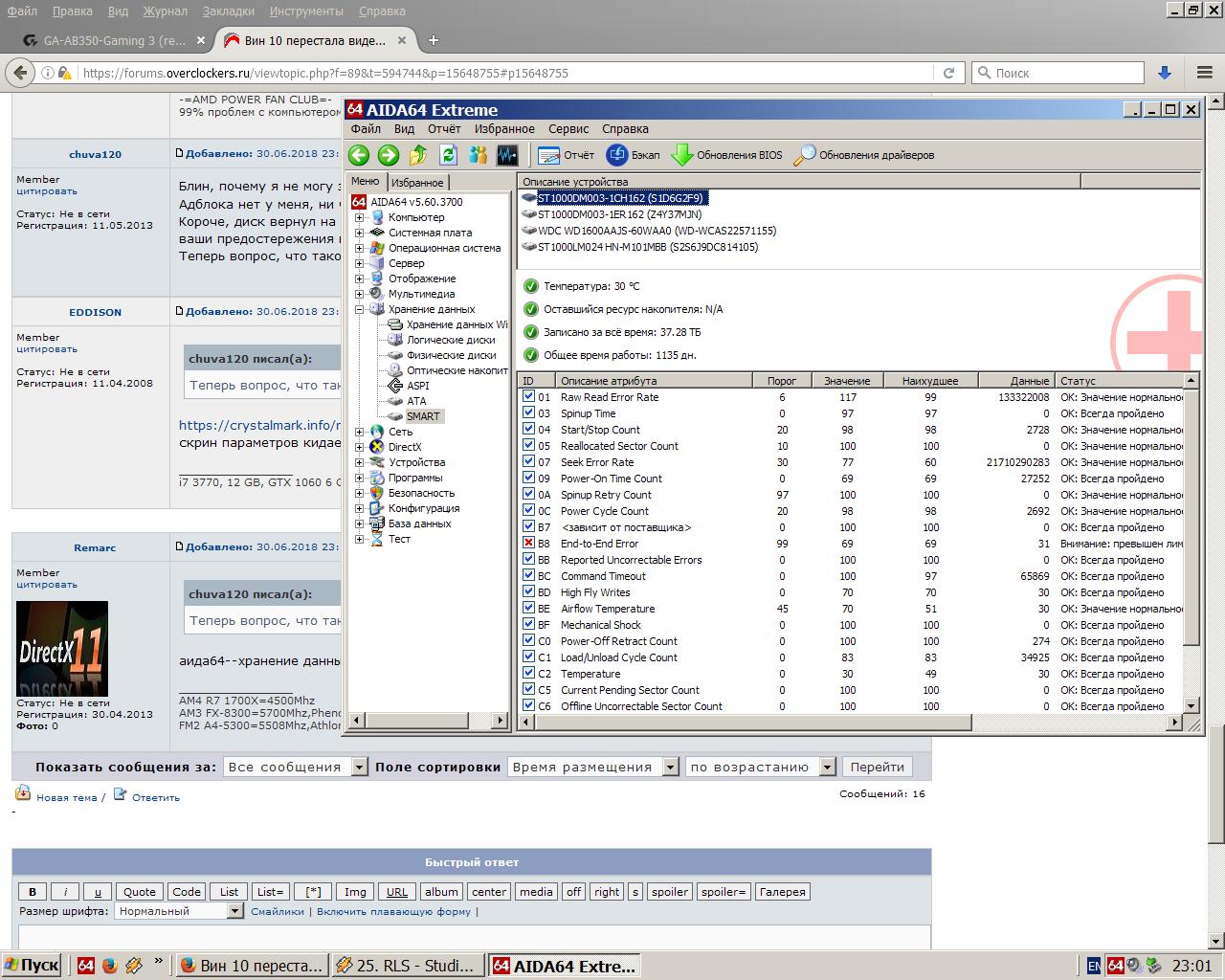1225x980 pixels.
Task: Open the по возрастанию order dropdown
Action: tap(762, 767)
